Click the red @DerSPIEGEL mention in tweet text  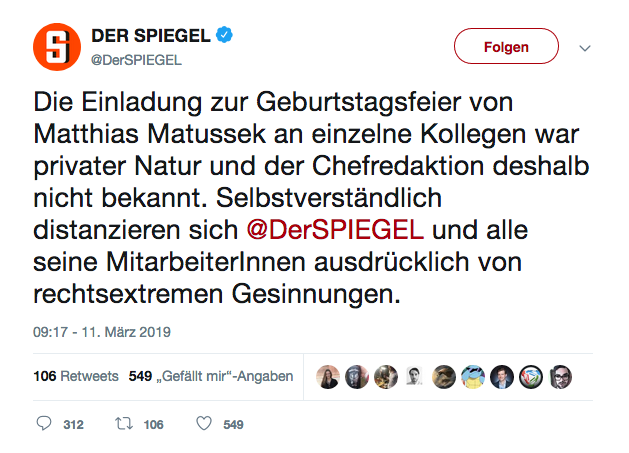click(x=336, y=228)
